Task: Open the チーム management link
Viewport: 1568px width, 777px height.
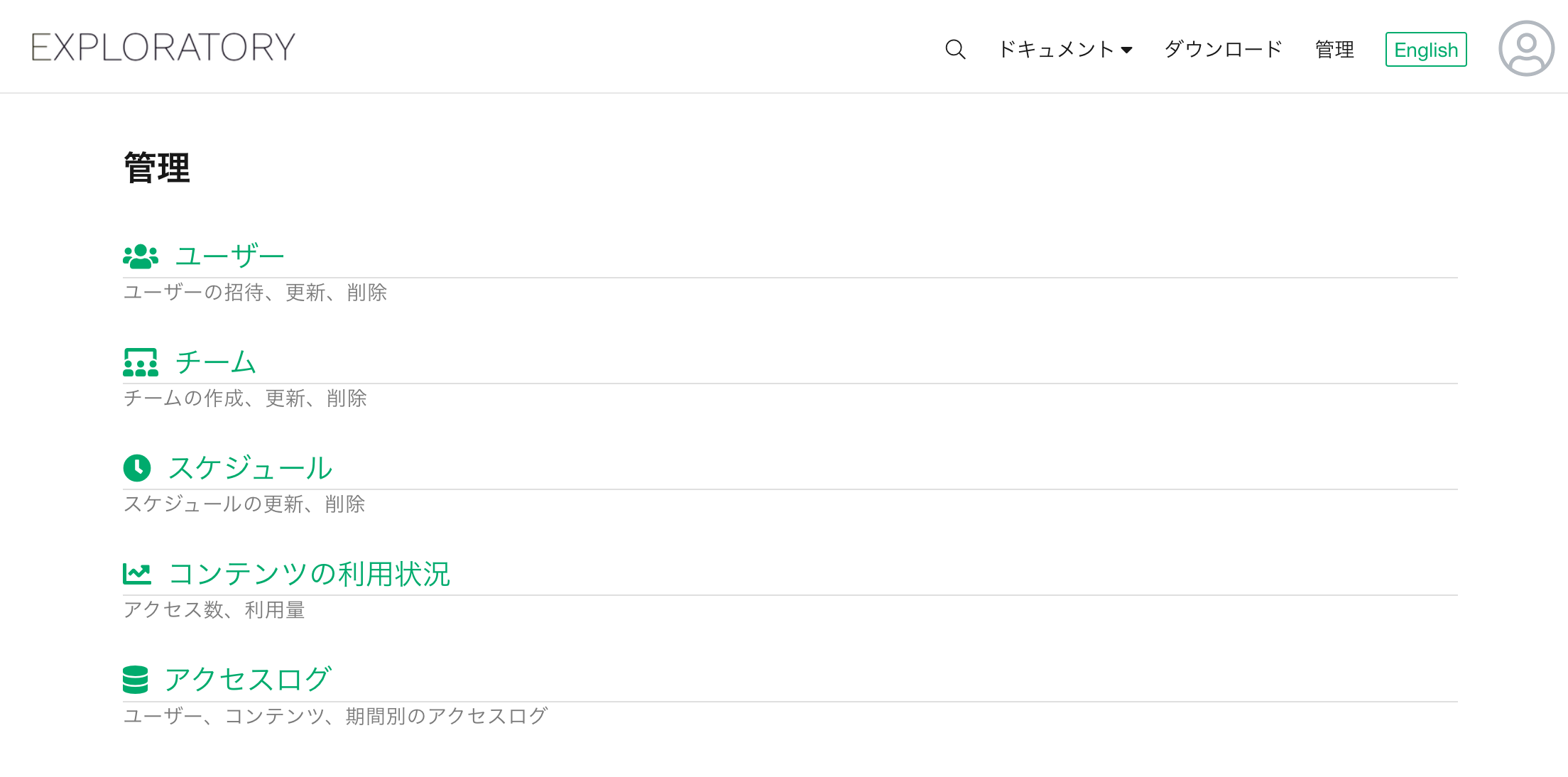Action: (215, 362)
